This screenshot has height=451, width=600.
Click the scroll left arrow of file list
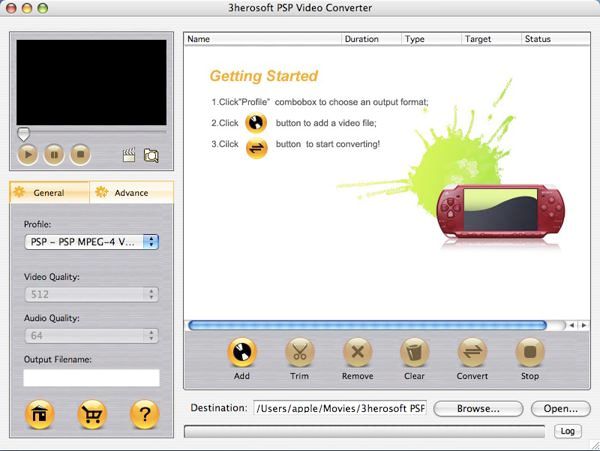(x=572, y=325)
